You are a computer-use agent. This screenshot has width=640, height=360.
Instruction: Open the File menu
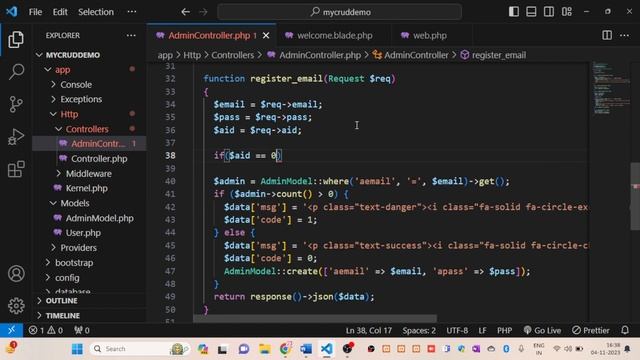pos(36,12)
